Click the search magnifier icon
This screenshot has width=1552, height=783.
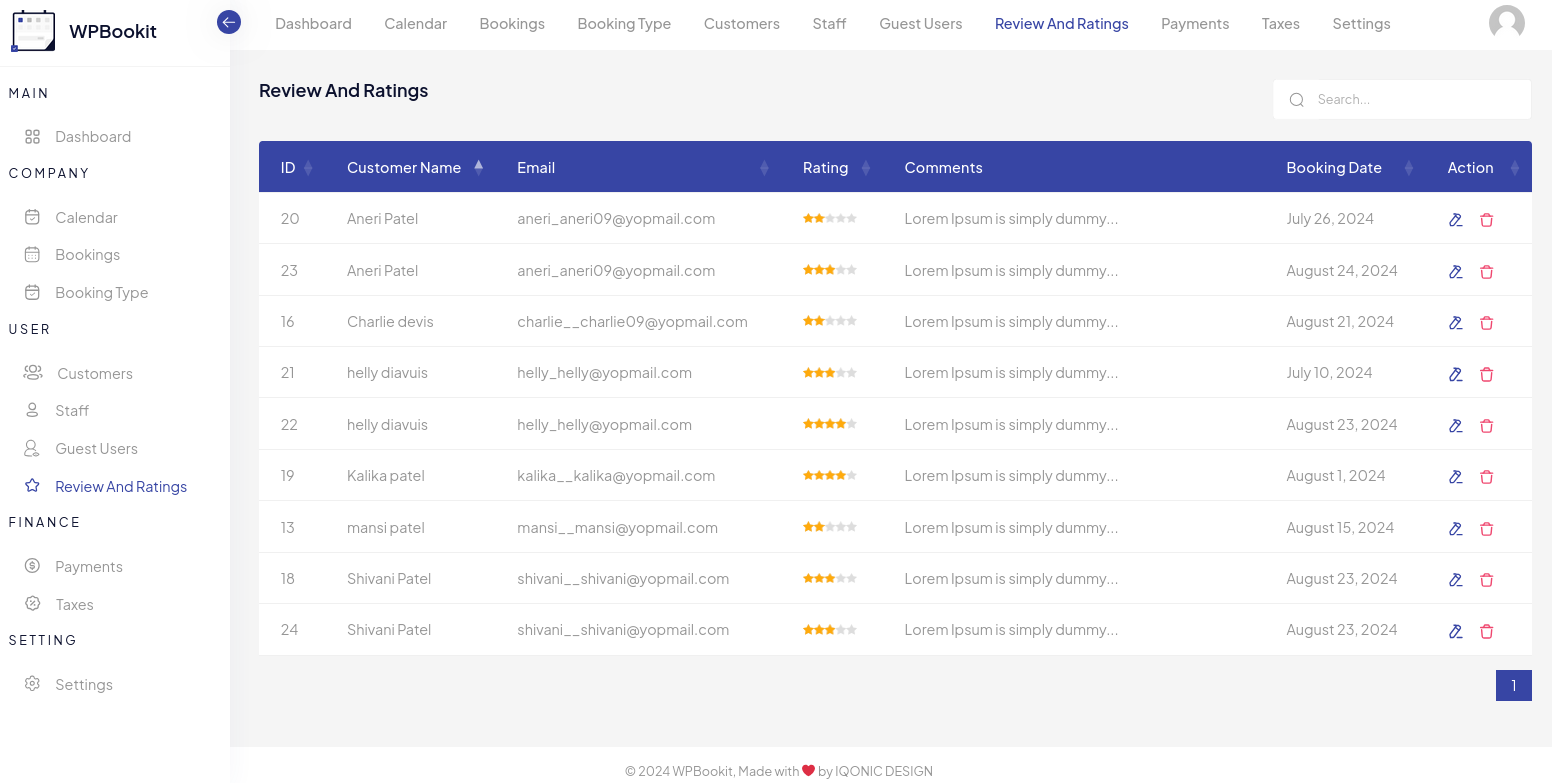point(1296,99)
